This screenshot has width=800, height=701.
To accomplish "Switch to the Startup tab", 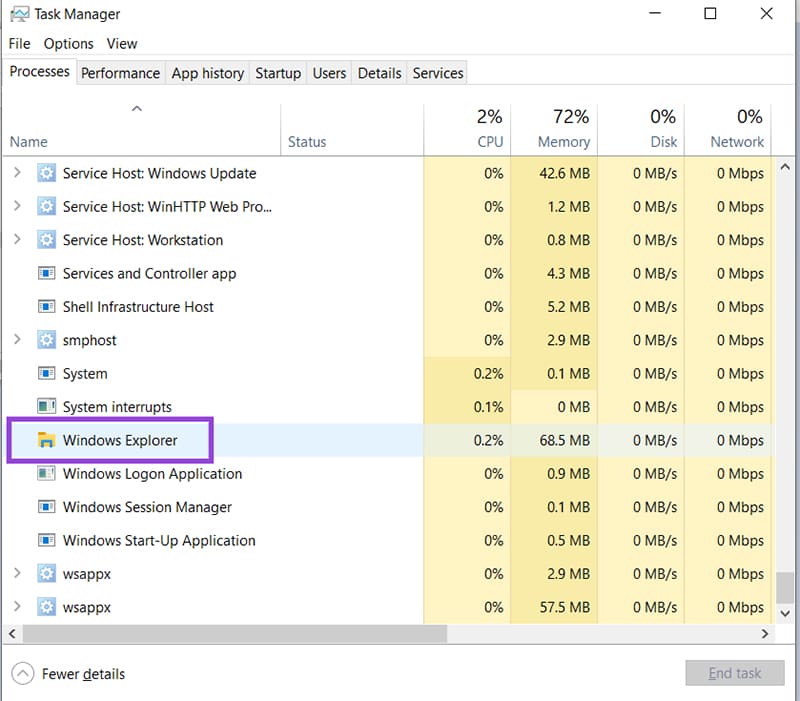I will click(x=278, y=73).
